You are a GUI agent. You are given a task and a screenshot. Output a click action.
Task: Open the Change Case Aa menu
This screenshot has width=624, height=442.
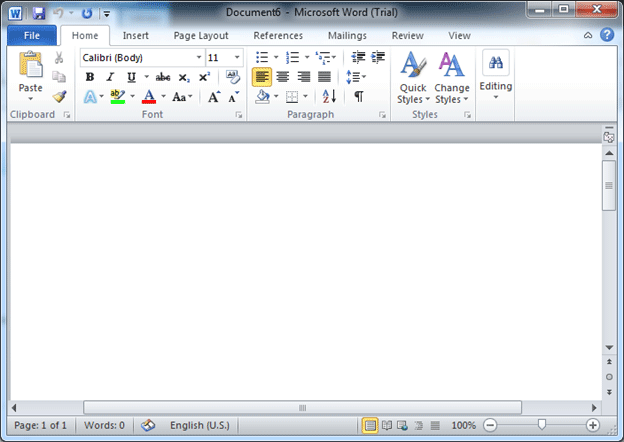182,97
